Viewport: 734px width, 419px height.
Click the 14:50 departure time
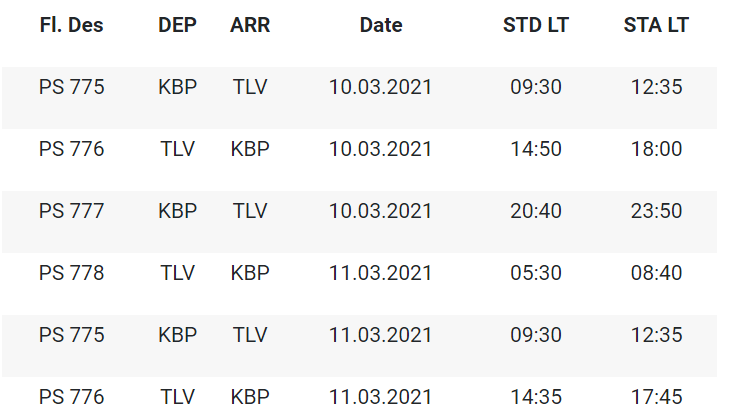click(x=536, y=149)
